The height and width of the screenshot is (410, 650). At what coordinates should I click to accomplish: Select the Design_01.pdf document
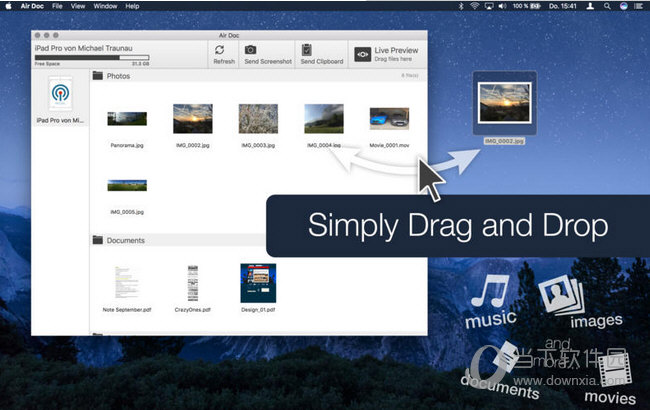(258, 283)
